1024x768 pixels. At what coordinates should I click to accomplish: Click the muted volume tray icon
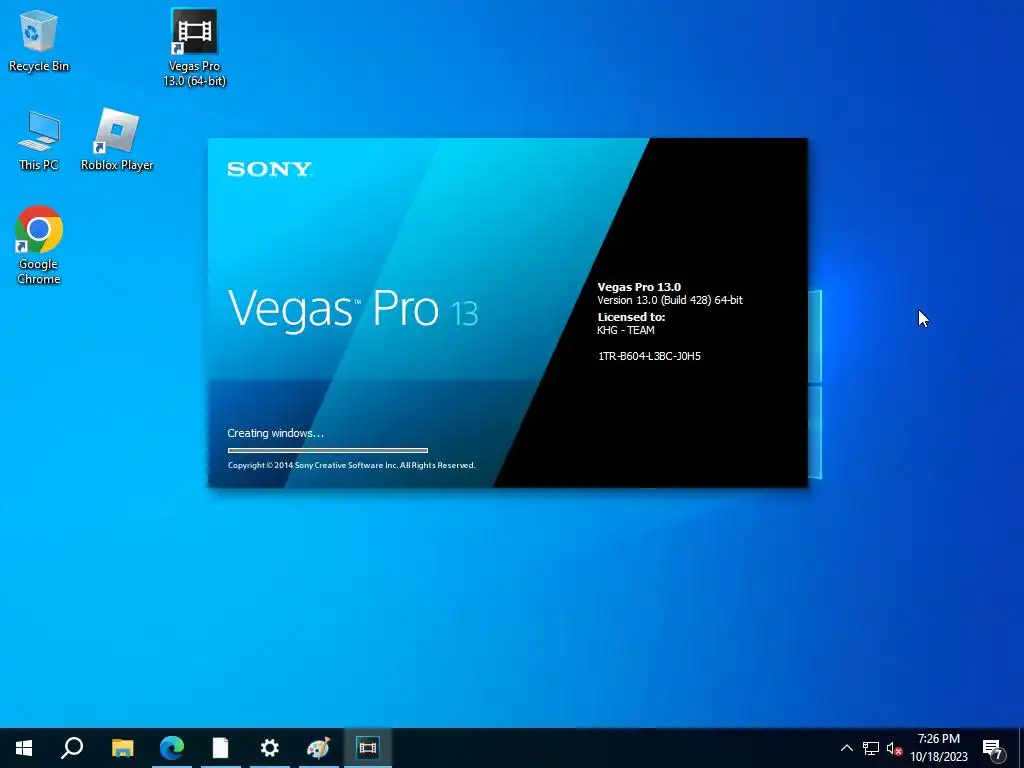click(x=894, y=748)
